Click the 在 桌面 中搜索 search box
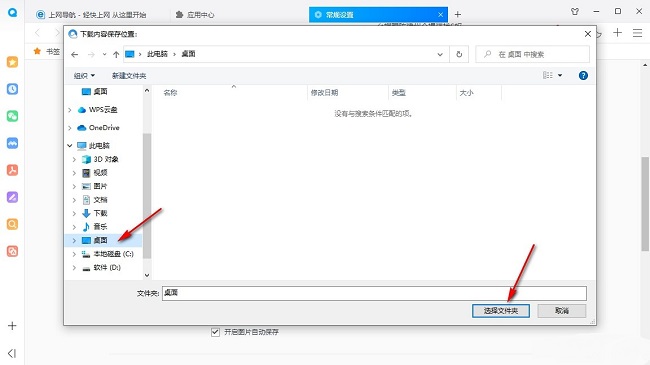 tap(532, 54)
